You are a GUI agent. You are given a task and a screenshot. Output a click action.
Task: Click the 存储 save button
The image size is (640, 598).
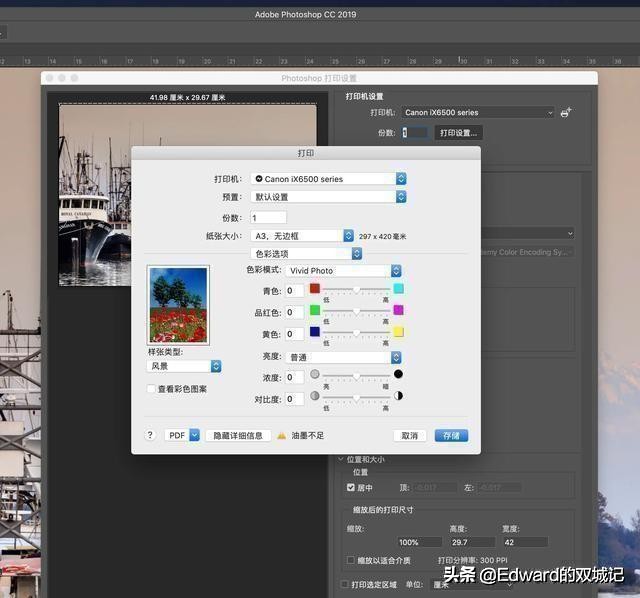point(451,436)
